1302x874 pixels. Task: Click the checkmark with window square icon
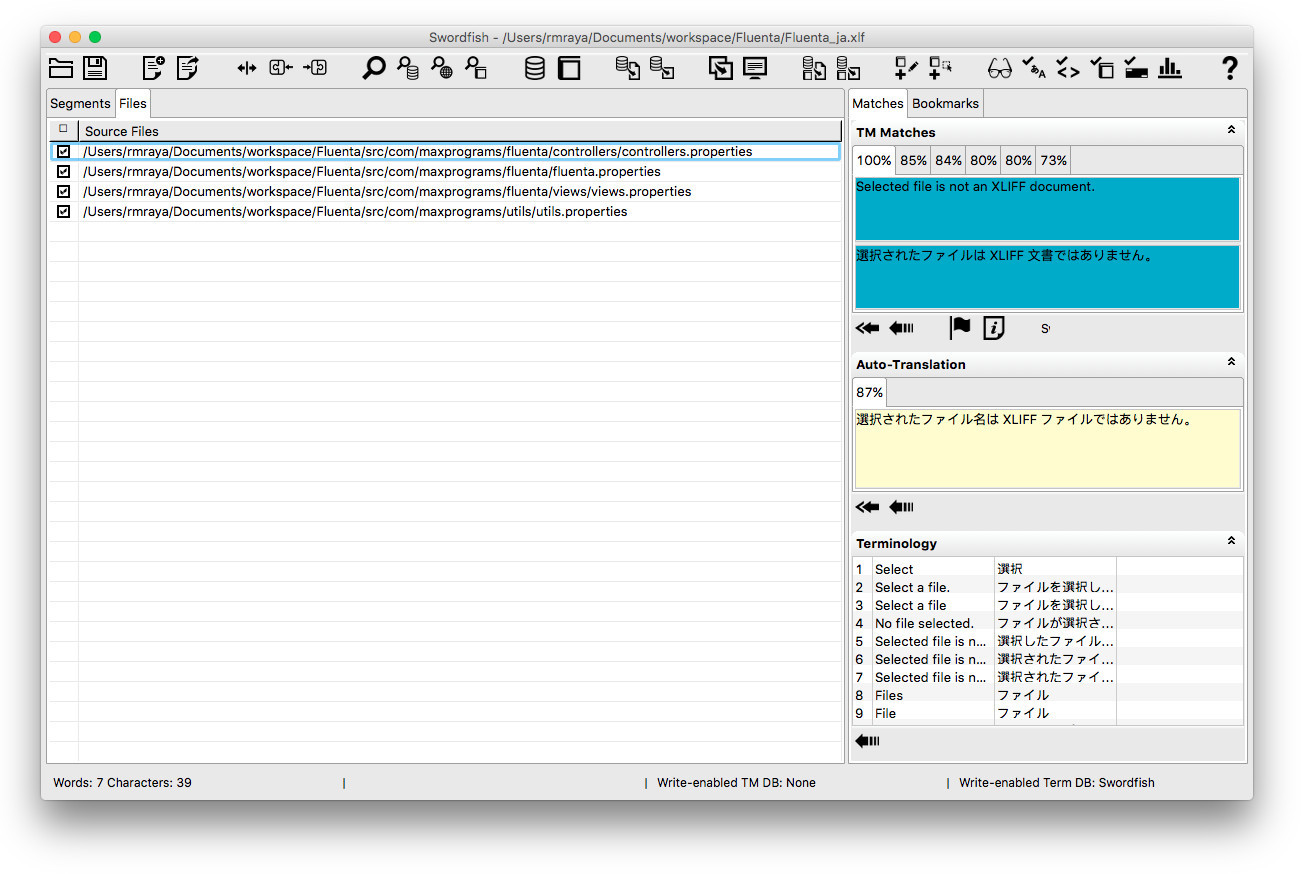click(1102, 68)
